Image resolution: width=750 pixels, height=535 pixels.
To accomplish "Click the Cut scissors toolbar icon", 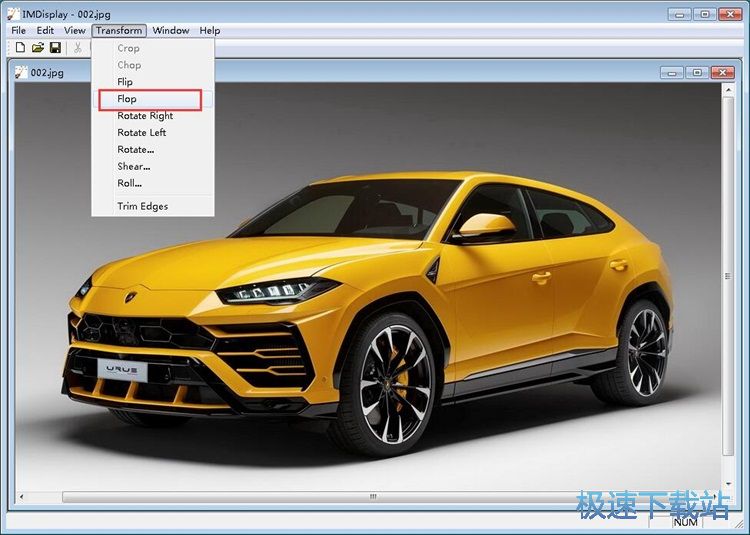I will 77,47.
